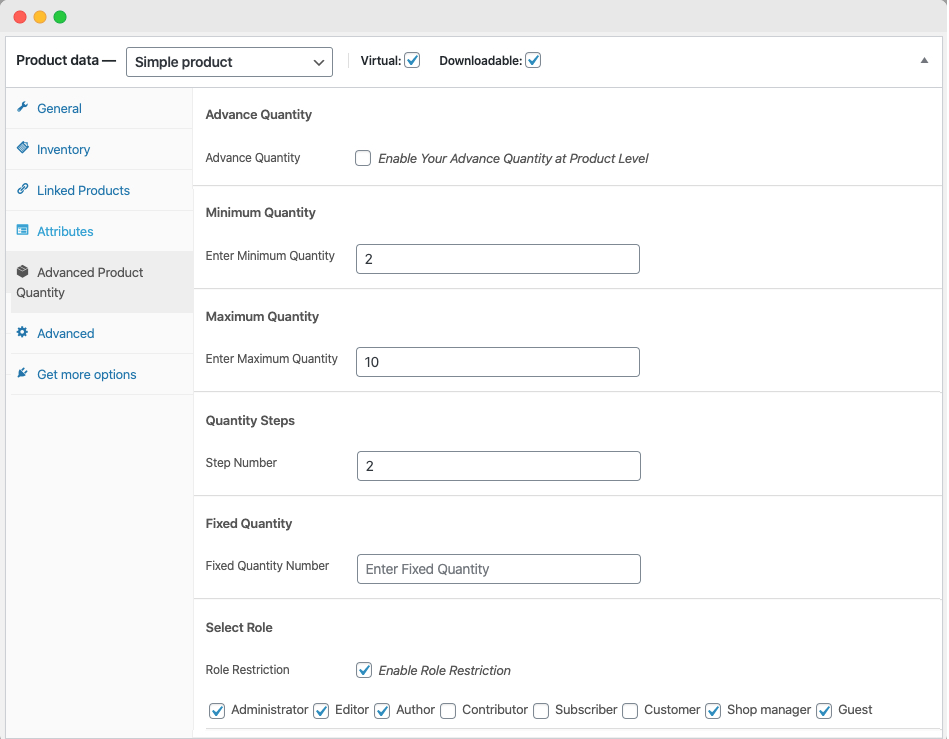Open the Linked Products tab
Viewport: 949px width, 739px height.
point(83,190)
